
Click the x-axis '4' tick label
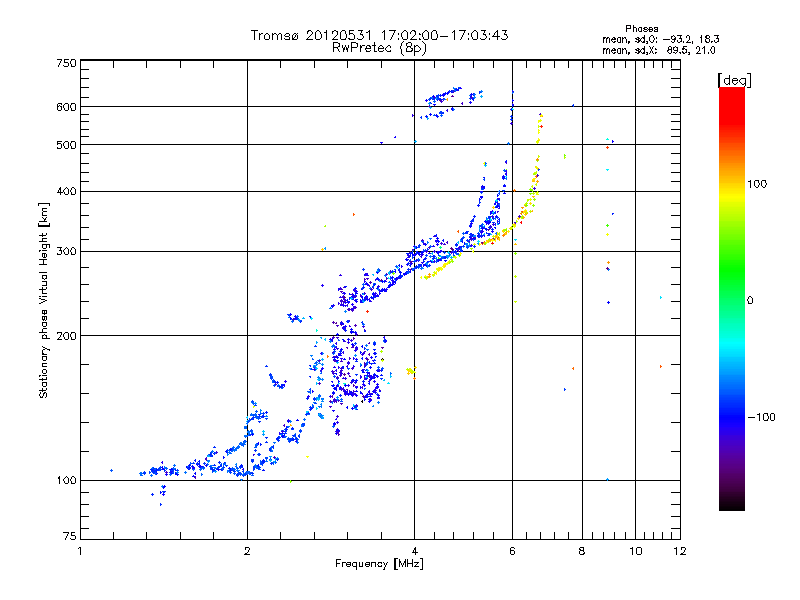click(414, 551)
